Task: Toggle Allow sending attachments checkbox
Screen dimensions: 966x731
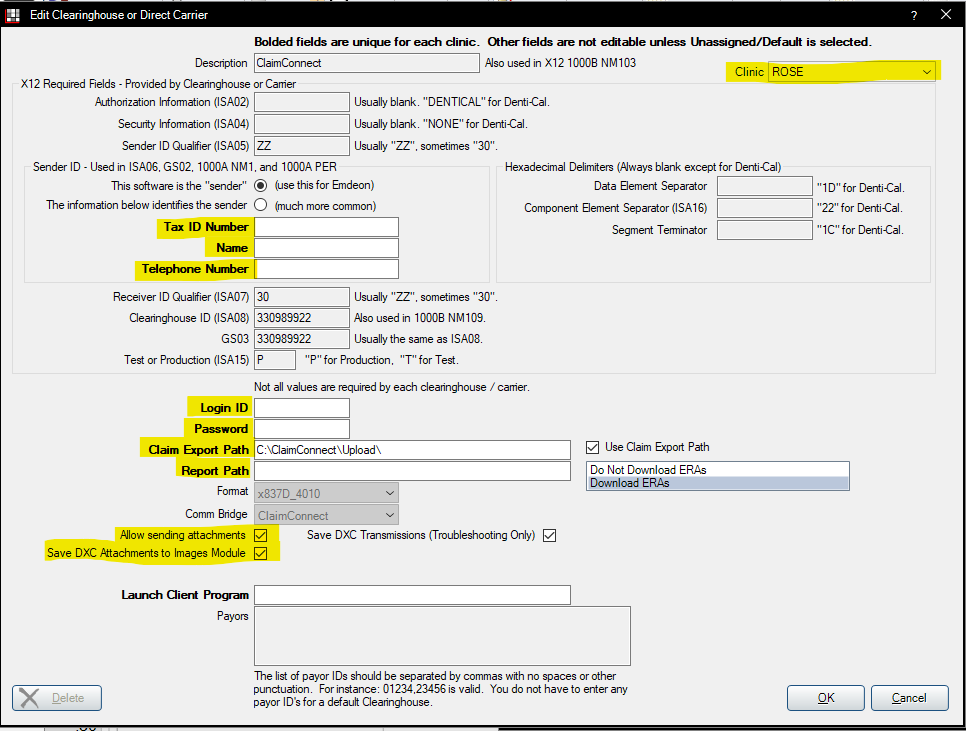Action: (x=261, y=535)
